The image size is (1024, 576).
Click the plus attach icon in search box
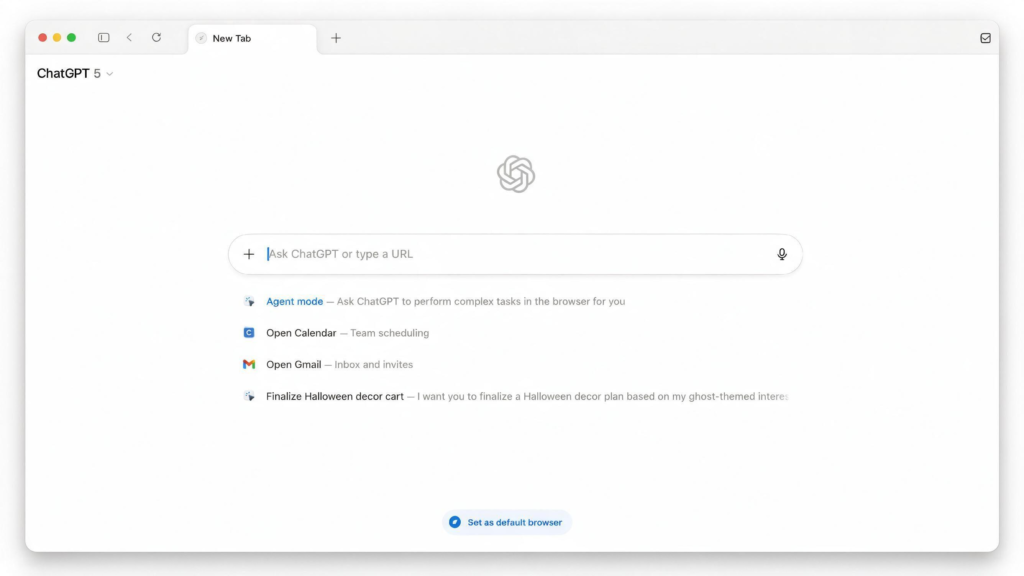249,254
